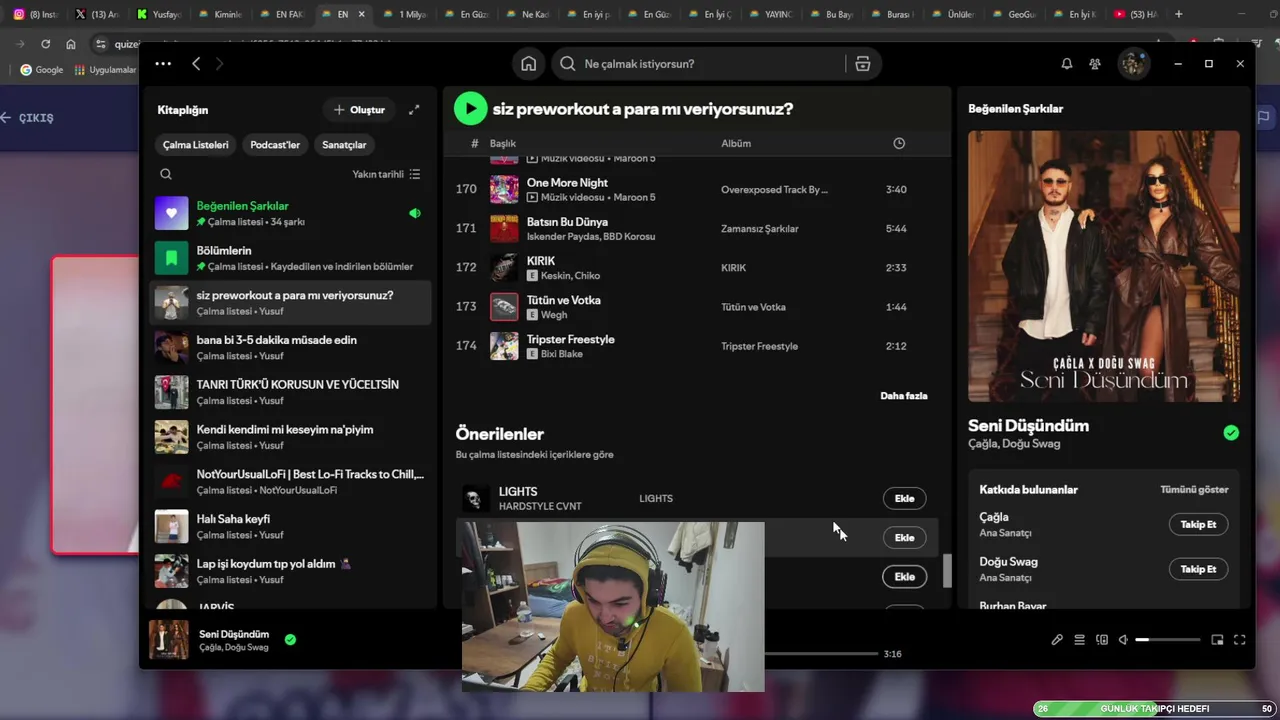Mute volume speaker icon
The width and height of the screenshot is (1280, 720).
(1123, 640)
